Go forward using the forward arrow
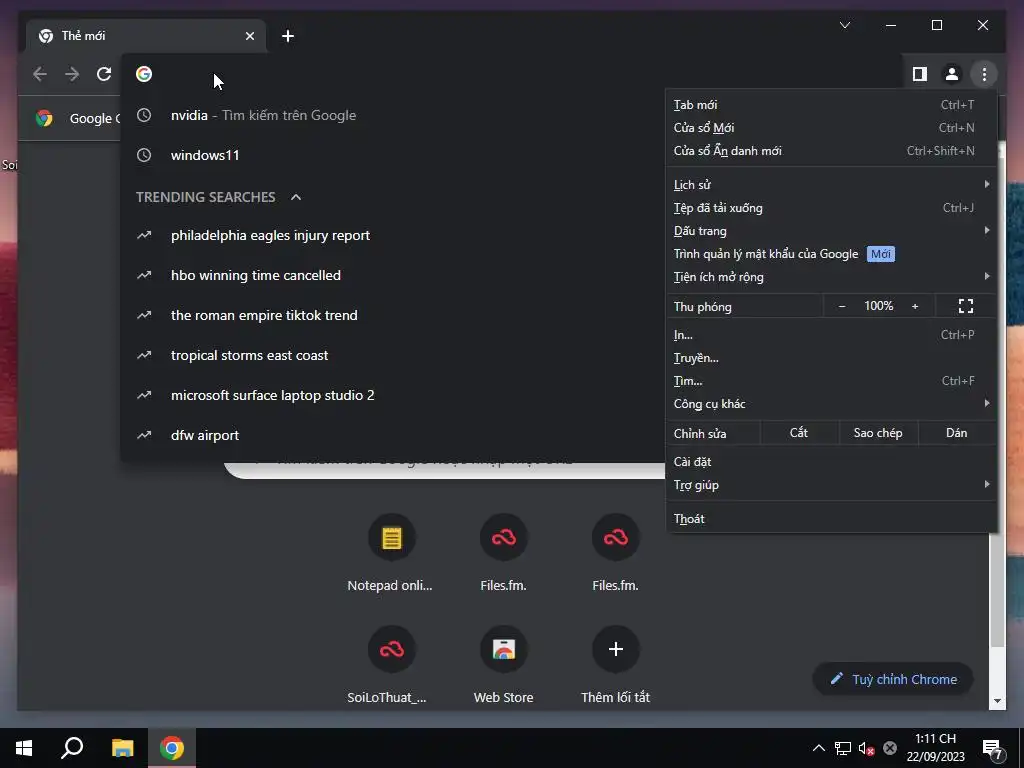Viewport: 1024px width, 768px height. click(x=72, y=74)
